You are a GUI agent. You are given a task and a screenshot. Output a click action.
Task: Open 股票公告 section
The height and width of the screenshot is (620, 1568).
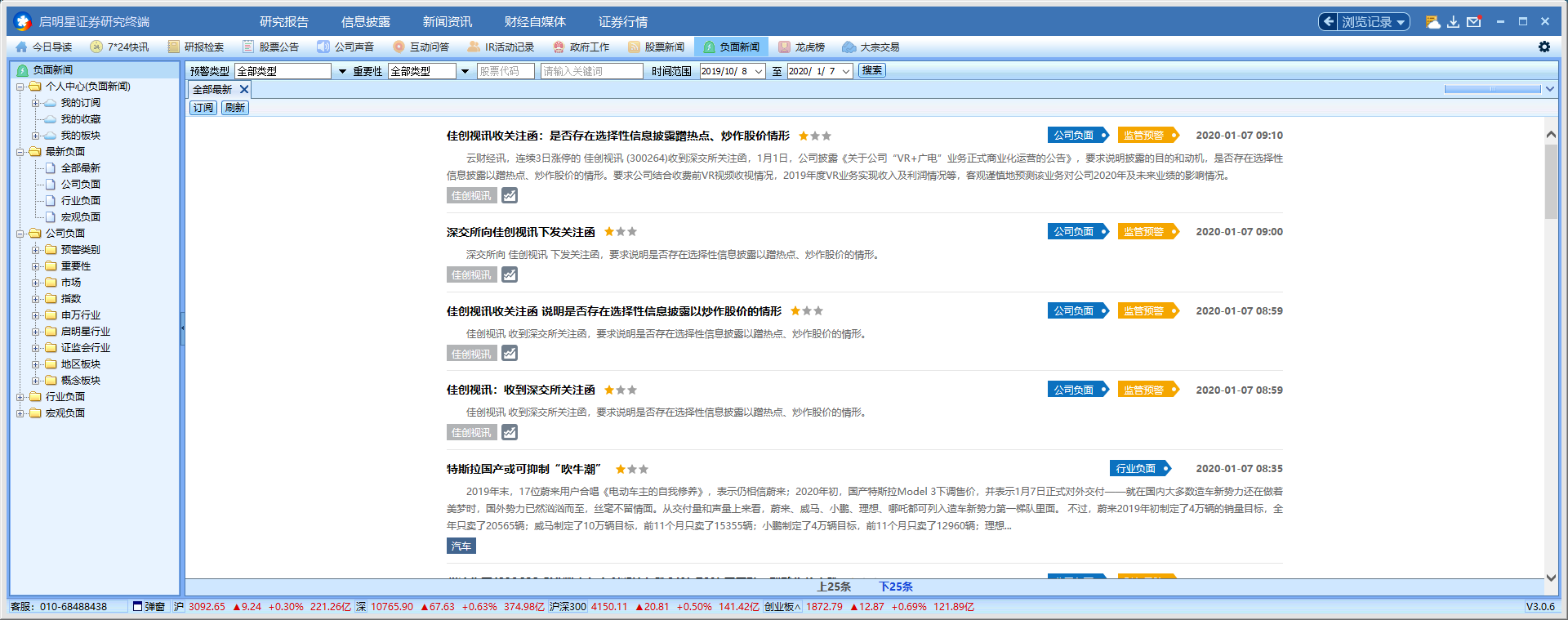(x=270, y=47)
